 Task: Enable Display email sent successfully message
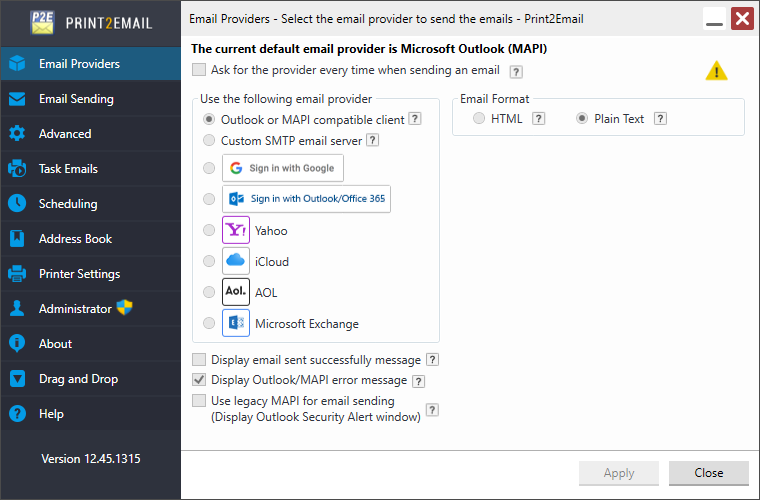pyautogui.click(x=199, y=359)
